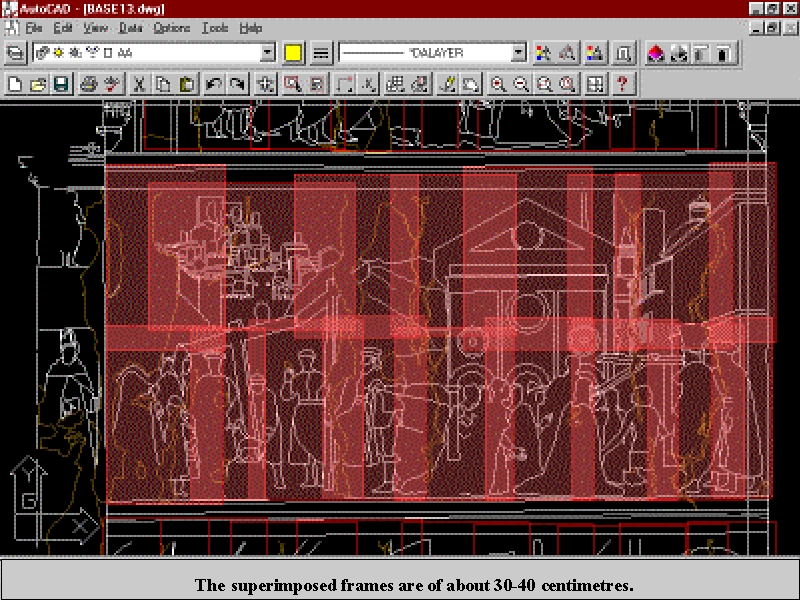Click the AutoCAD document icon in menu bar
The height and width of the screenshot is (600, 800).
(12, 28)
